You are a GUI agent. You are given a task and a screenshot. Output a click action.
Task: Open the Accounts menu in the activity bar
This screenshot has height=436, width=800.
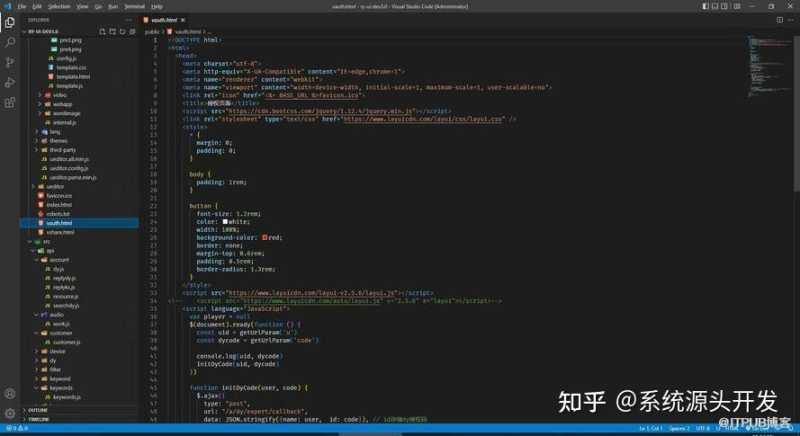point(10,393)
